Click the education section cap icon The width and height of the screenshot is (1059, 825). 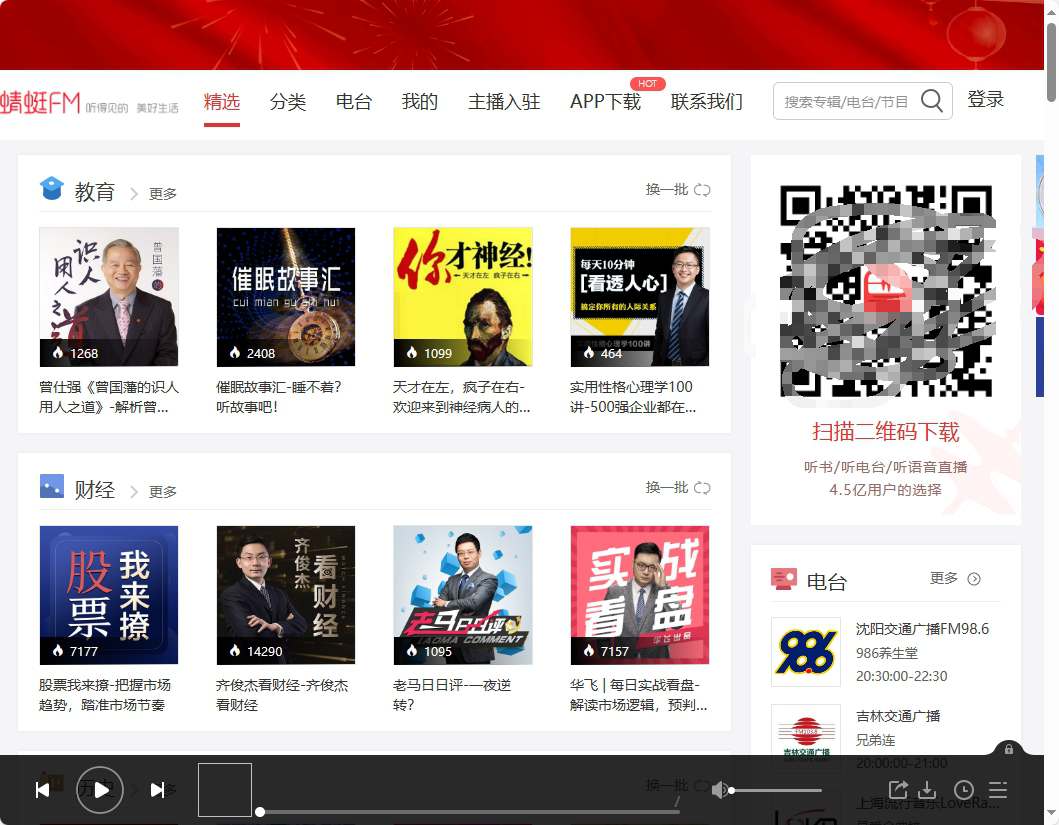(52, 188)
